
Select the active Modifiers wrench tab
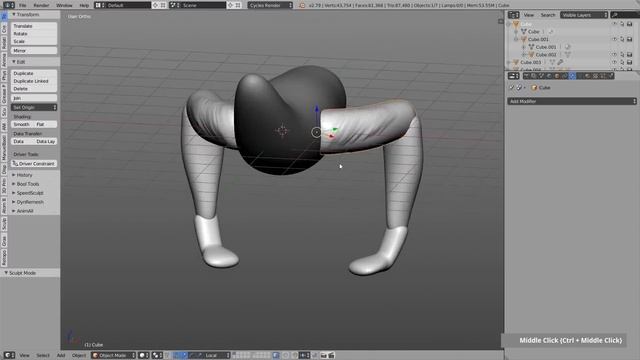pyautogui.click(x=572, y=76)
